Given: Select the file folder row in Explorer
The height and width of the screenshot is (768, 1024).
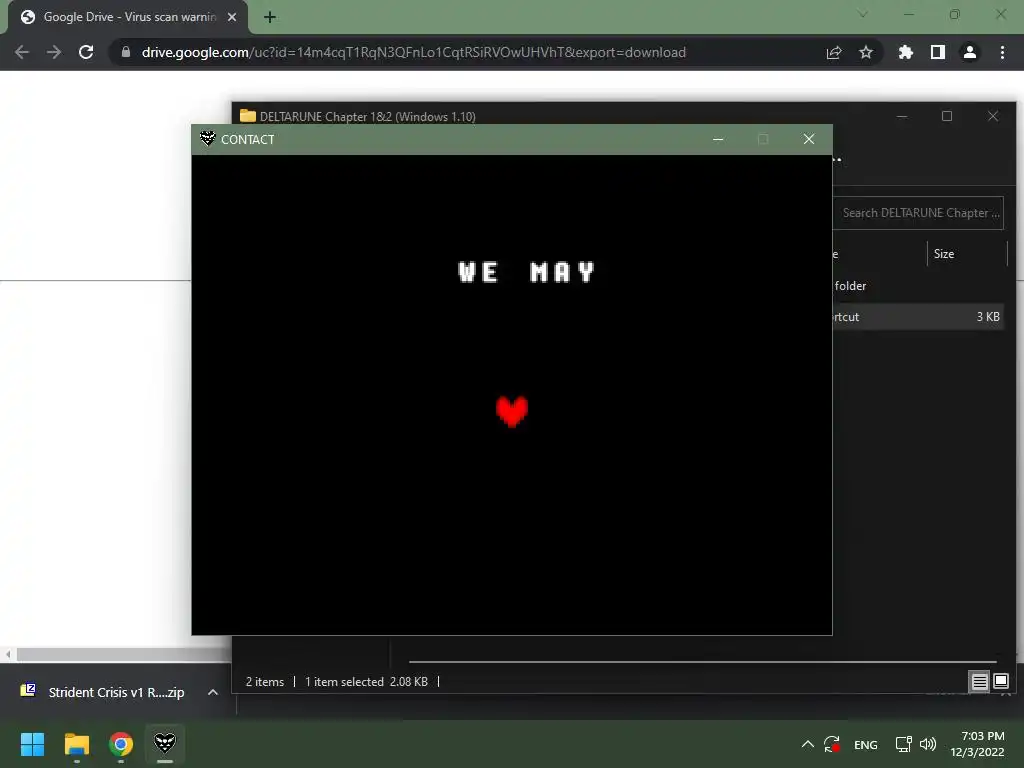Looking at the screenshot, I should click(x=918, y=286).
